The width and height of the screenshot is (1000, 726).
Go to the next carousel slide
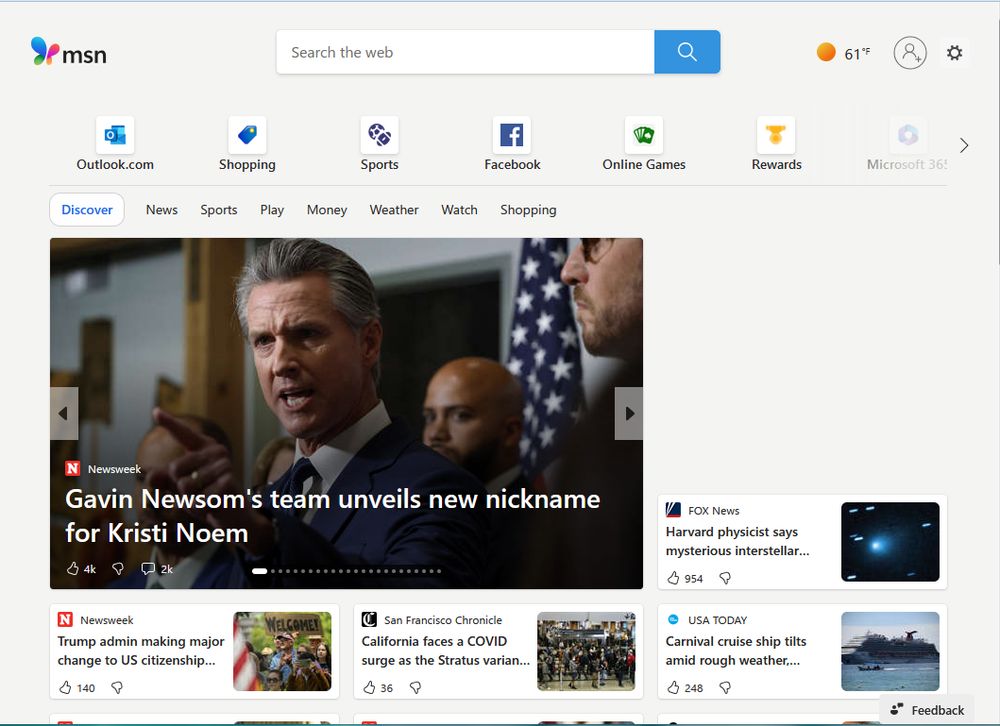click(x=629, y=413)
